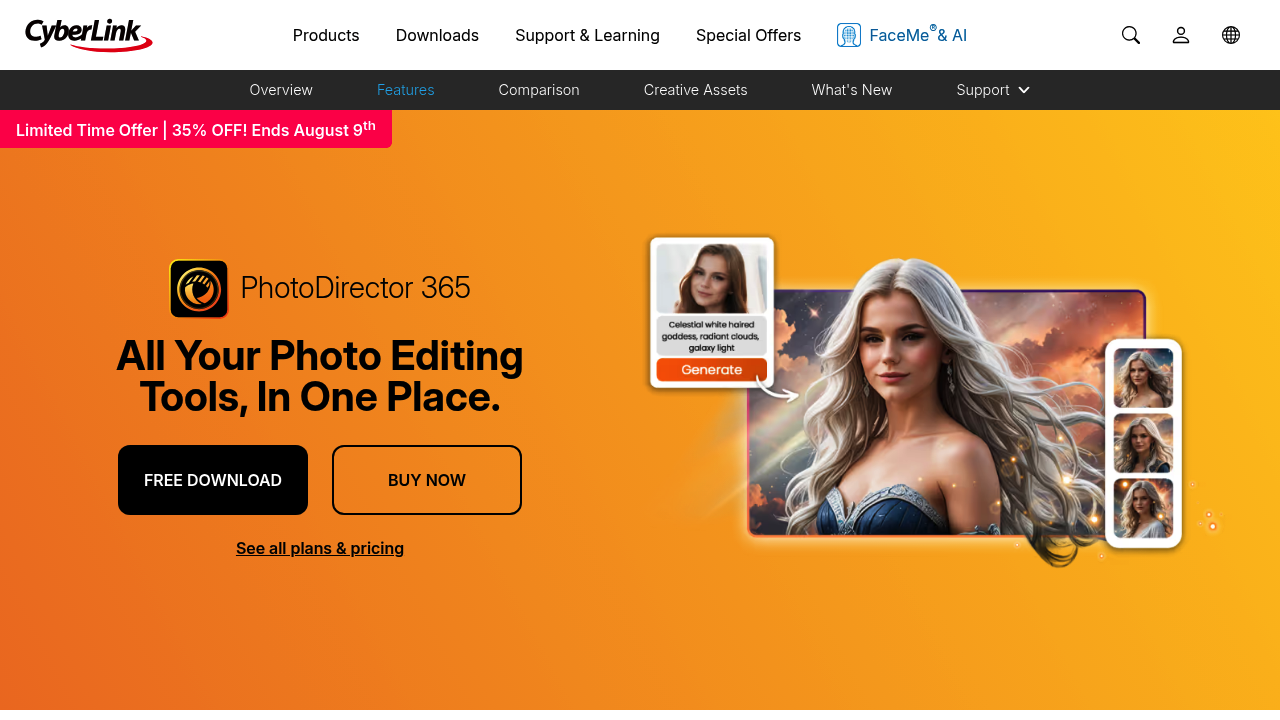Image resolution: width=1280 pixels, height=720 pixels.
Task: Open the user account icon
Action: click(x=1181, y=35)
